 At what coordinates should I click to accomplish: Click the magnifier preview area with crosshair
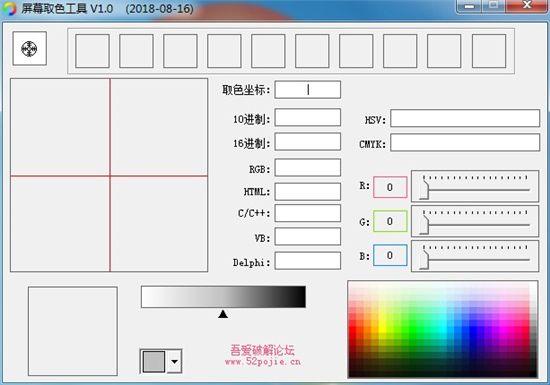109,175
